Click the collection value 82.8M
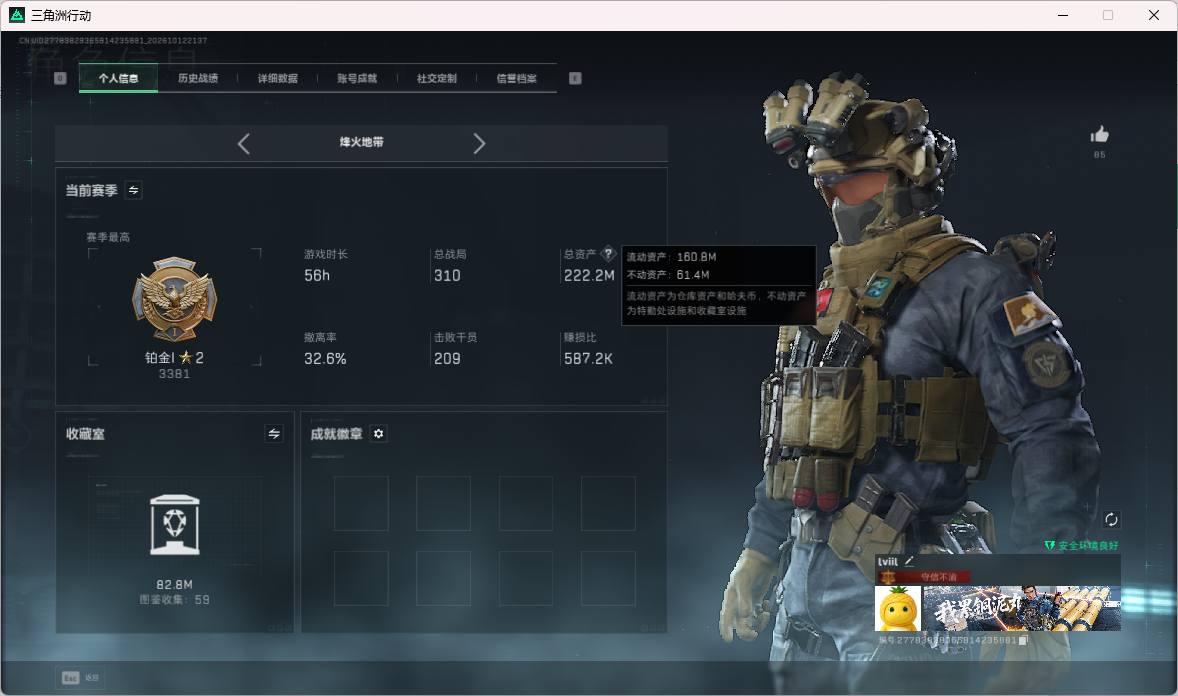This screenshot has width=1178, height=696. click(174, 584)
